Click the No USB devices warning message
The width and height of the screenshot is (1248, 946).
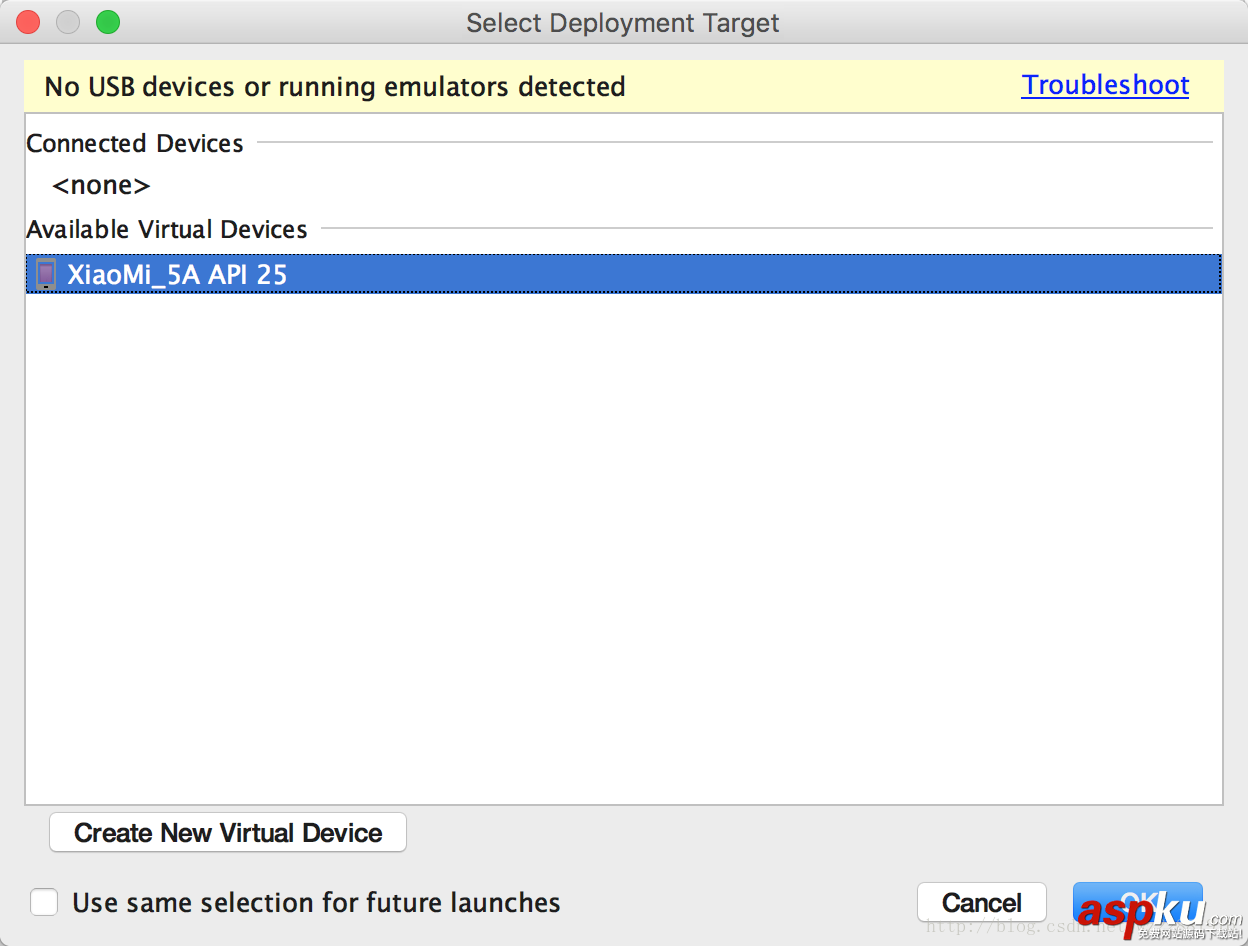(x=335, y=87)
